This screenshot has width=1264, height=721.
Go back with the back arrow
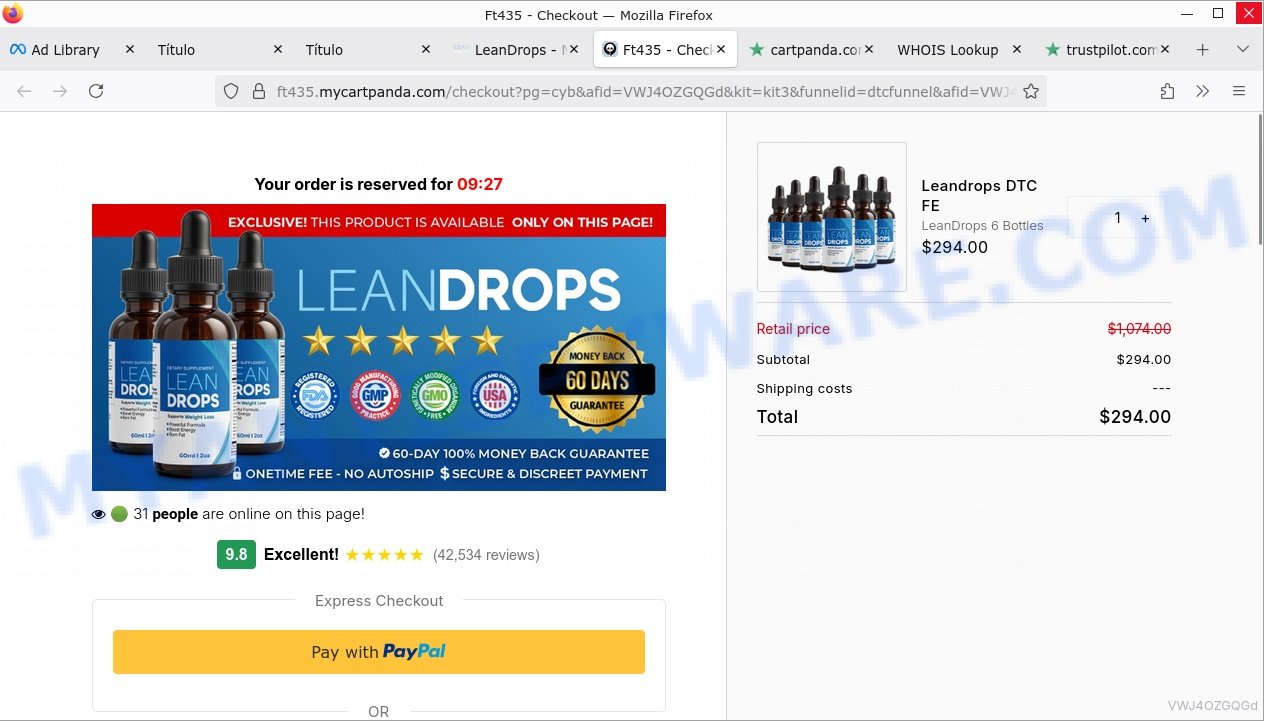(24, 91)
